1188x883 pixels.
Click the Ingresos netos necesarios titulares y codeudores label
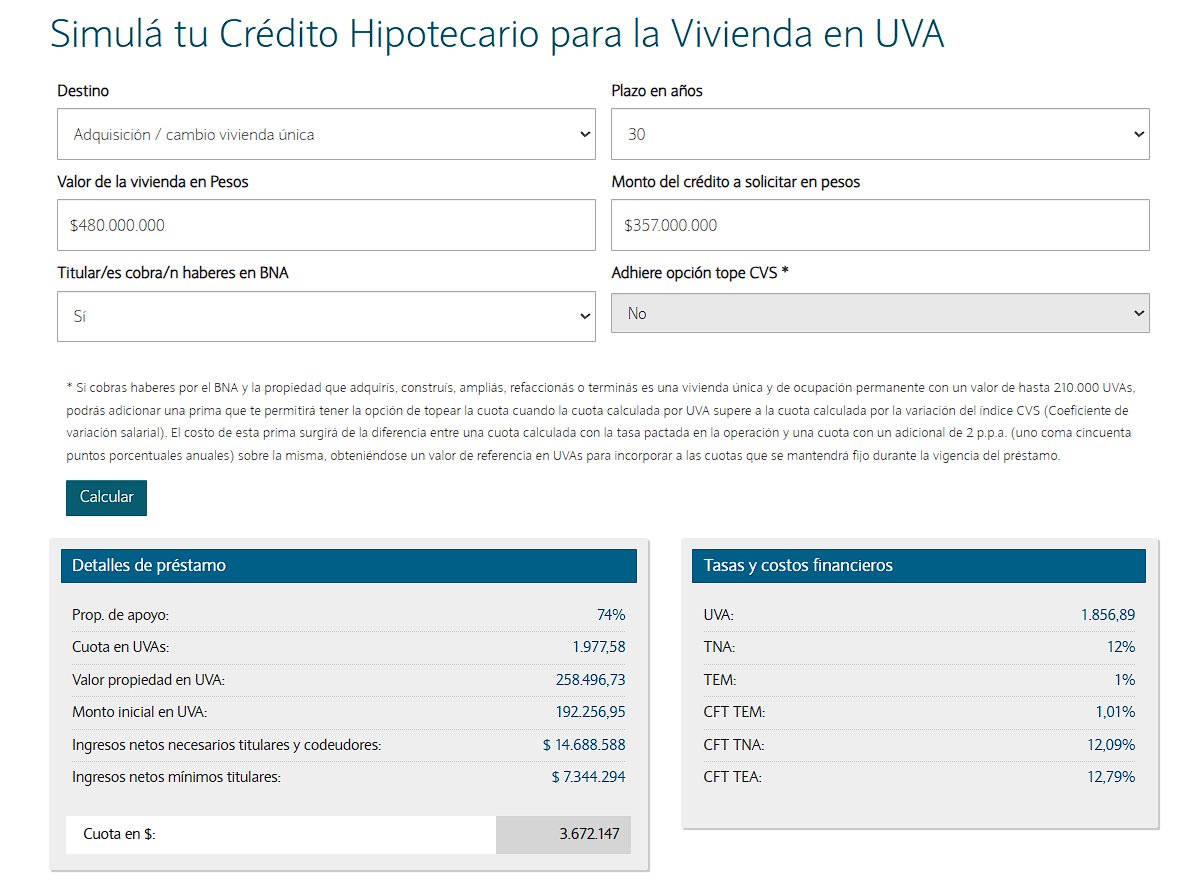click(x=227, y=745)
